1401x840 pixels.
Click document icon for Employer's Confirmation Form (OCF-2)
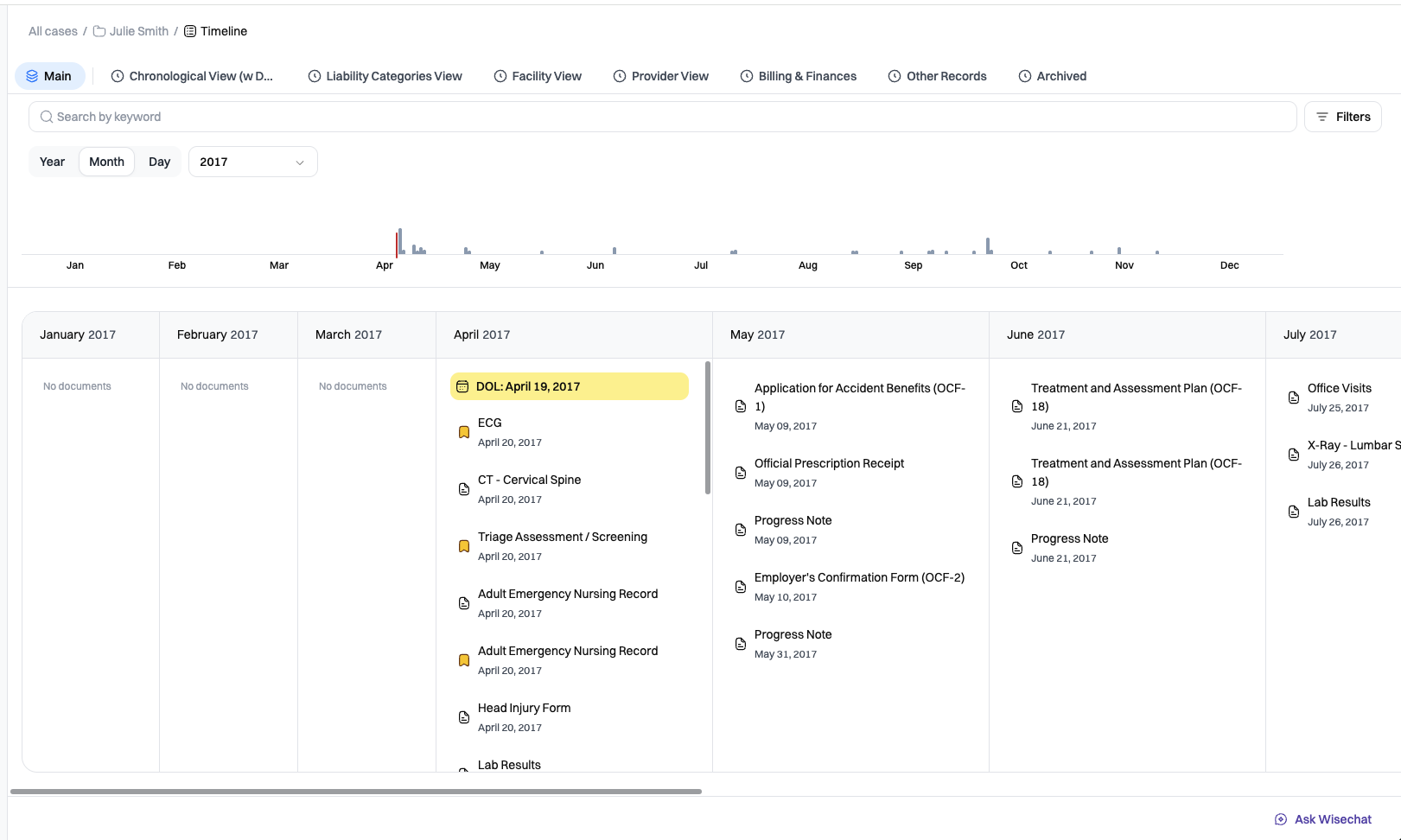[x=741, y=587]
